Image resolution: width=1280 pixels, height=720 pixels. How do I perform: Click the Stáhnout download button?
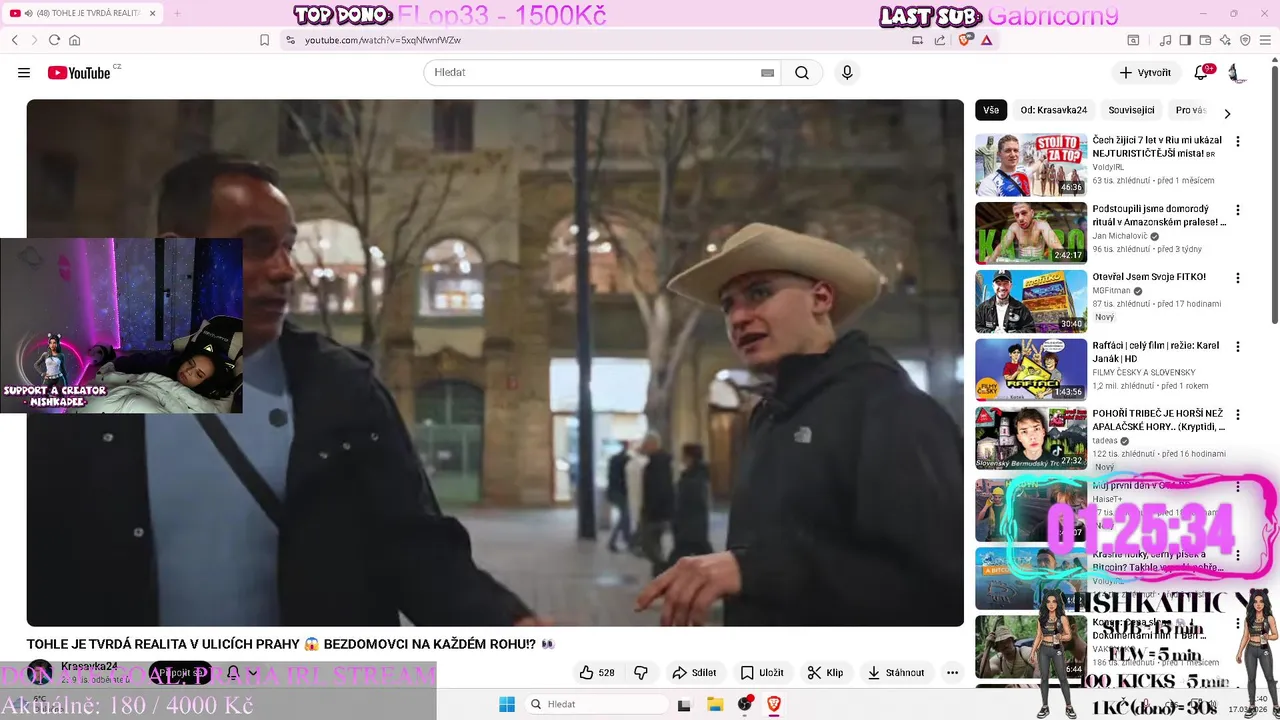pyautogui.click(x=896, y=673)
